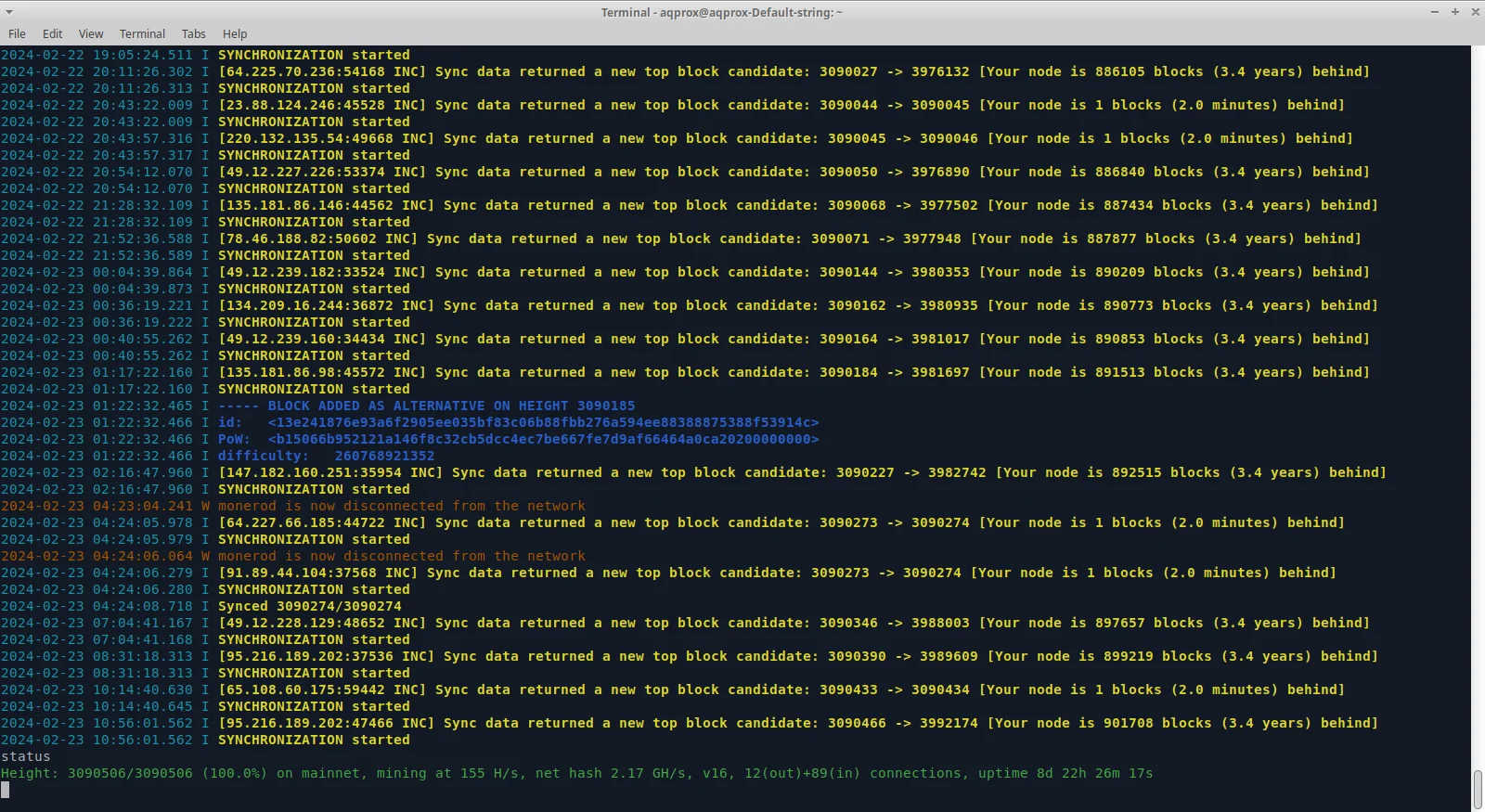
Task: Click the PoW hash line
Action: pos(518,439)
